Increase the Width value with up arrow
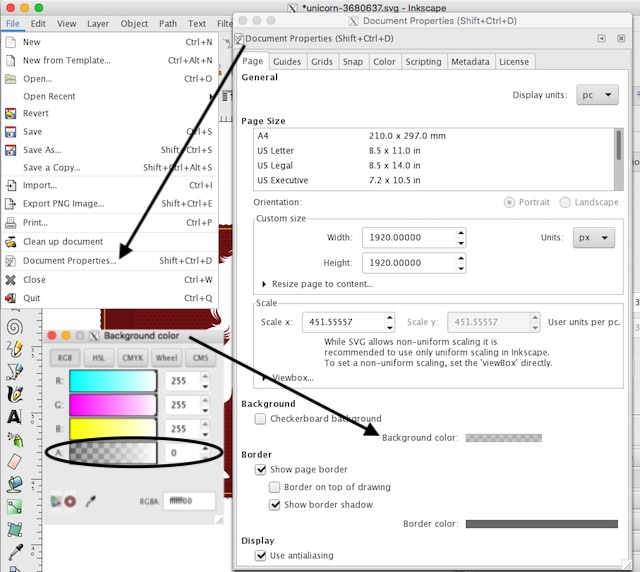This screenshot has width=640, height=572. click(x=461, y=233)
